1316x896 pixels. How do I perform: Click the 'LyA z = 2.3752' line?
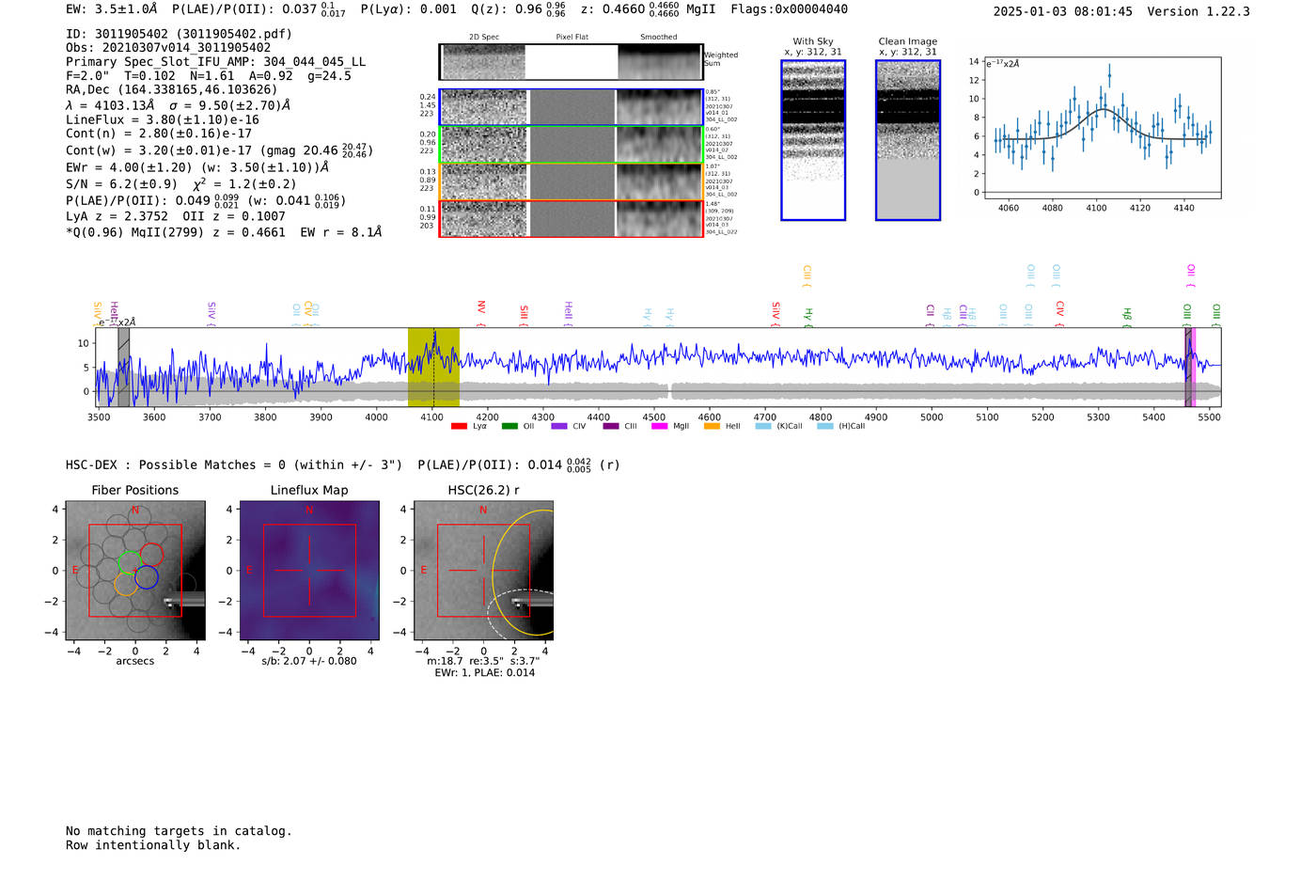click(x=117, y=216)
